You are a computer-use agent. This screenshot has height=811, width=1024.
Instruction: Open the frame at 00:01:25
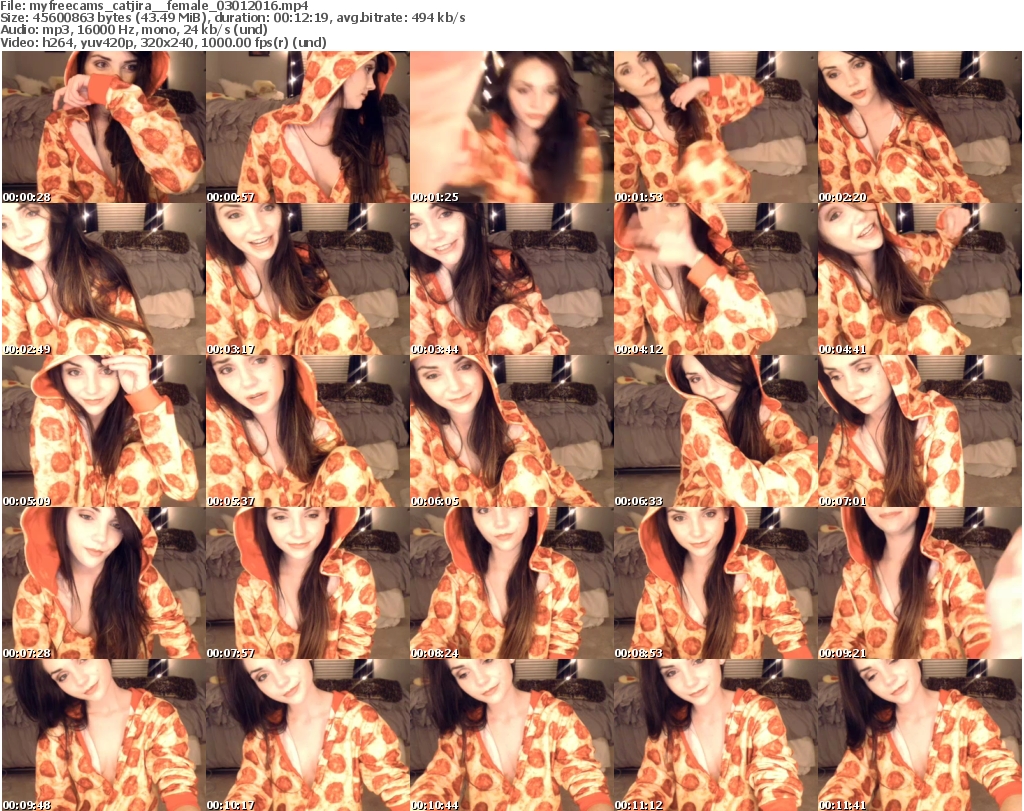(512, 127)
